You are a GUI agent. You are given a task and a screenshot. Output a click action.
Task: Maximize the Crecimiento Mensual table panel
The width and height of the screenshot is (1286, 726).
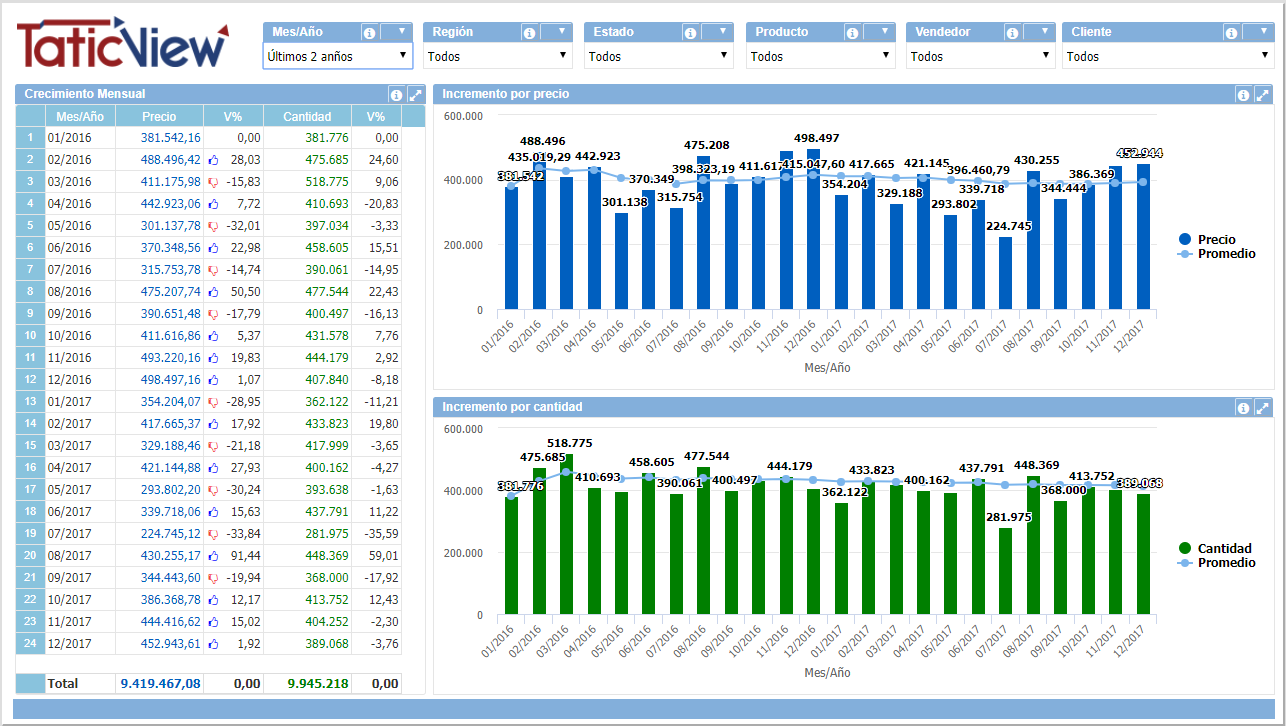[415, 95]
